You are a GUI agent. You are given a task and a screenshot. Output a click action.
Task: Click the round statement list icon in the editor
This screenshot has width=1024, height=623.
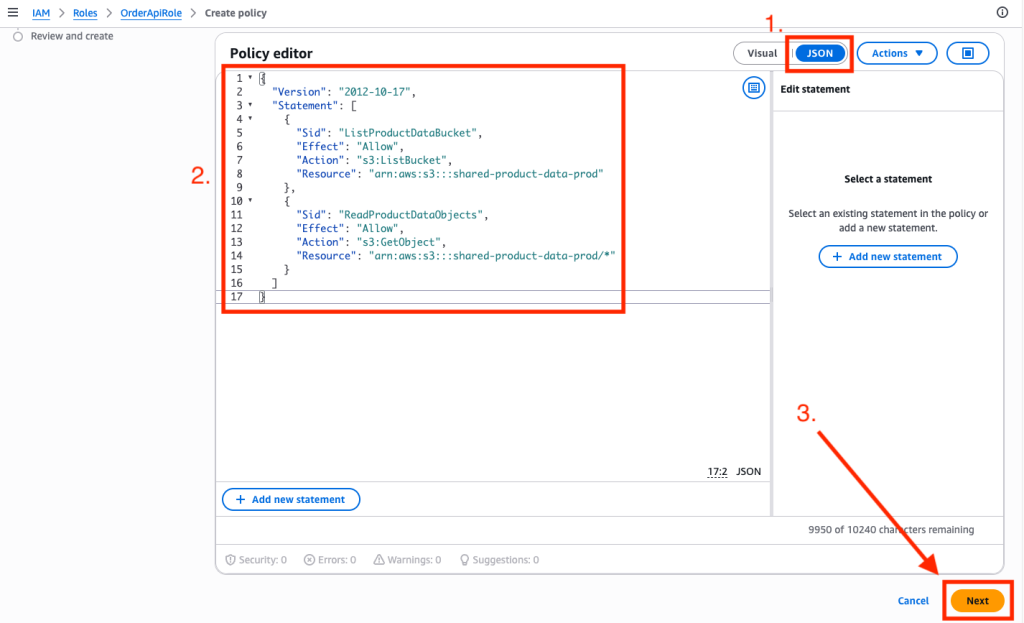coord(753,88)
